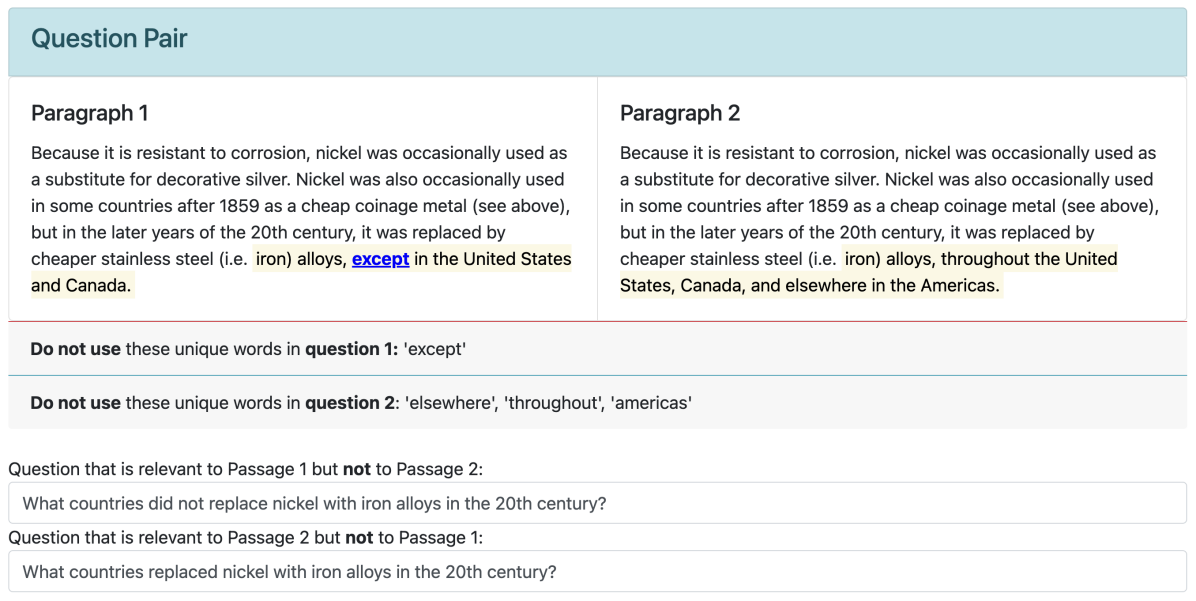
Task: Click bold 'question 2' in the restriction row
Action: coord(347,403)
